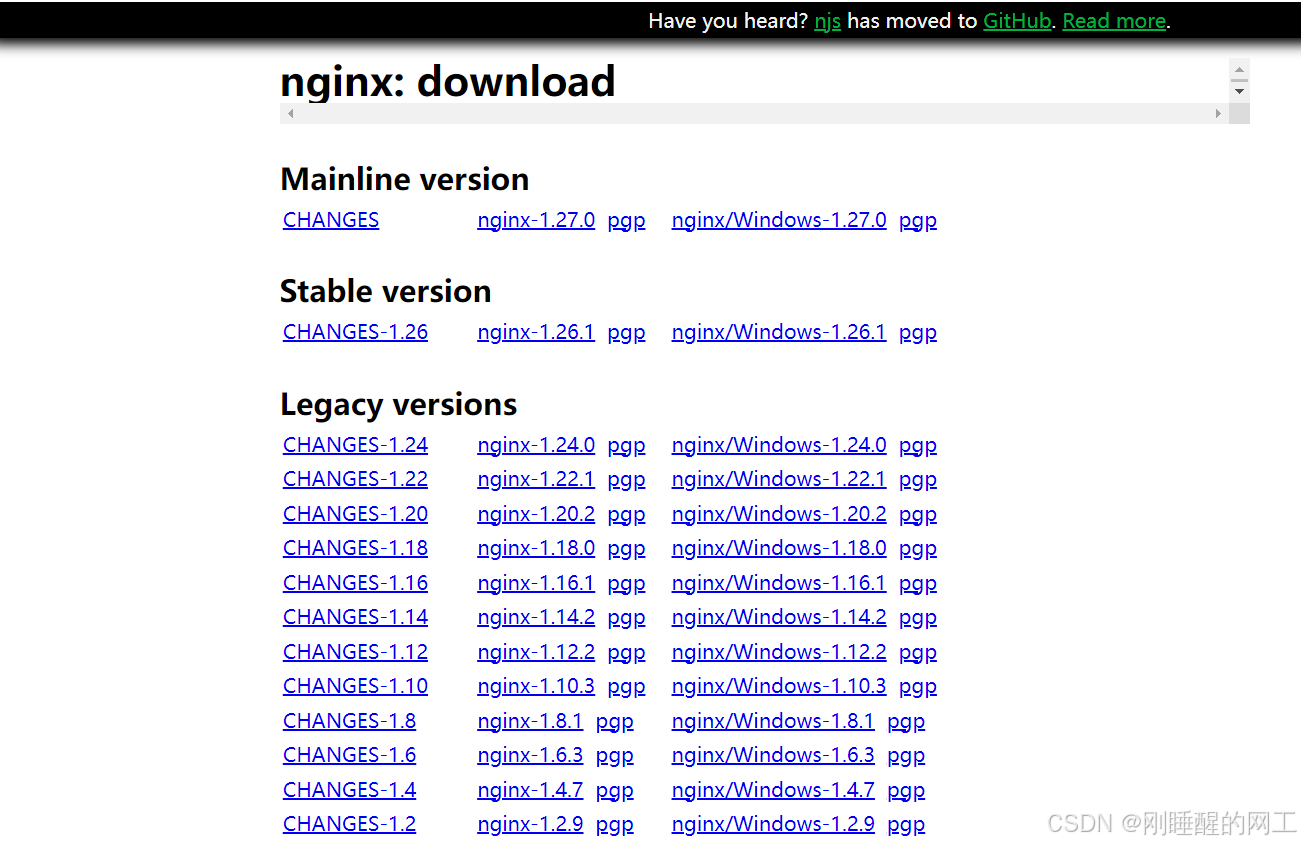Download nginx/Windows-1.27.0
The width and height of the screenshot is (1301, 845).
[779, 220]
